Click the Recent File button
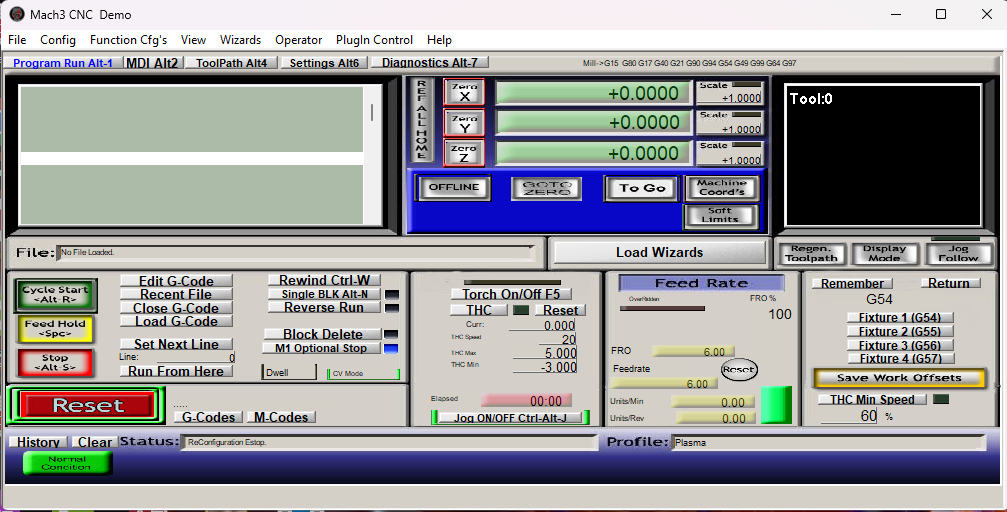 pos(176,294)
